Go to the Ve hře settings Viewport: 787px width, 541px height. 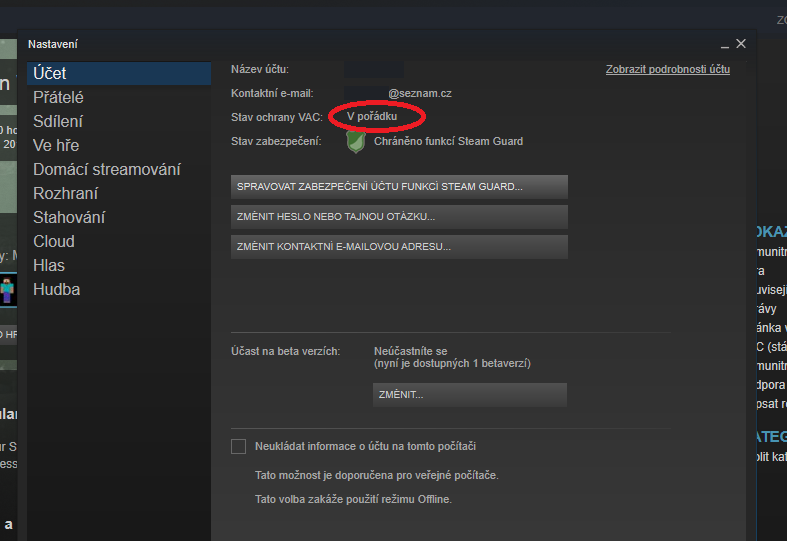pos(56,145)
